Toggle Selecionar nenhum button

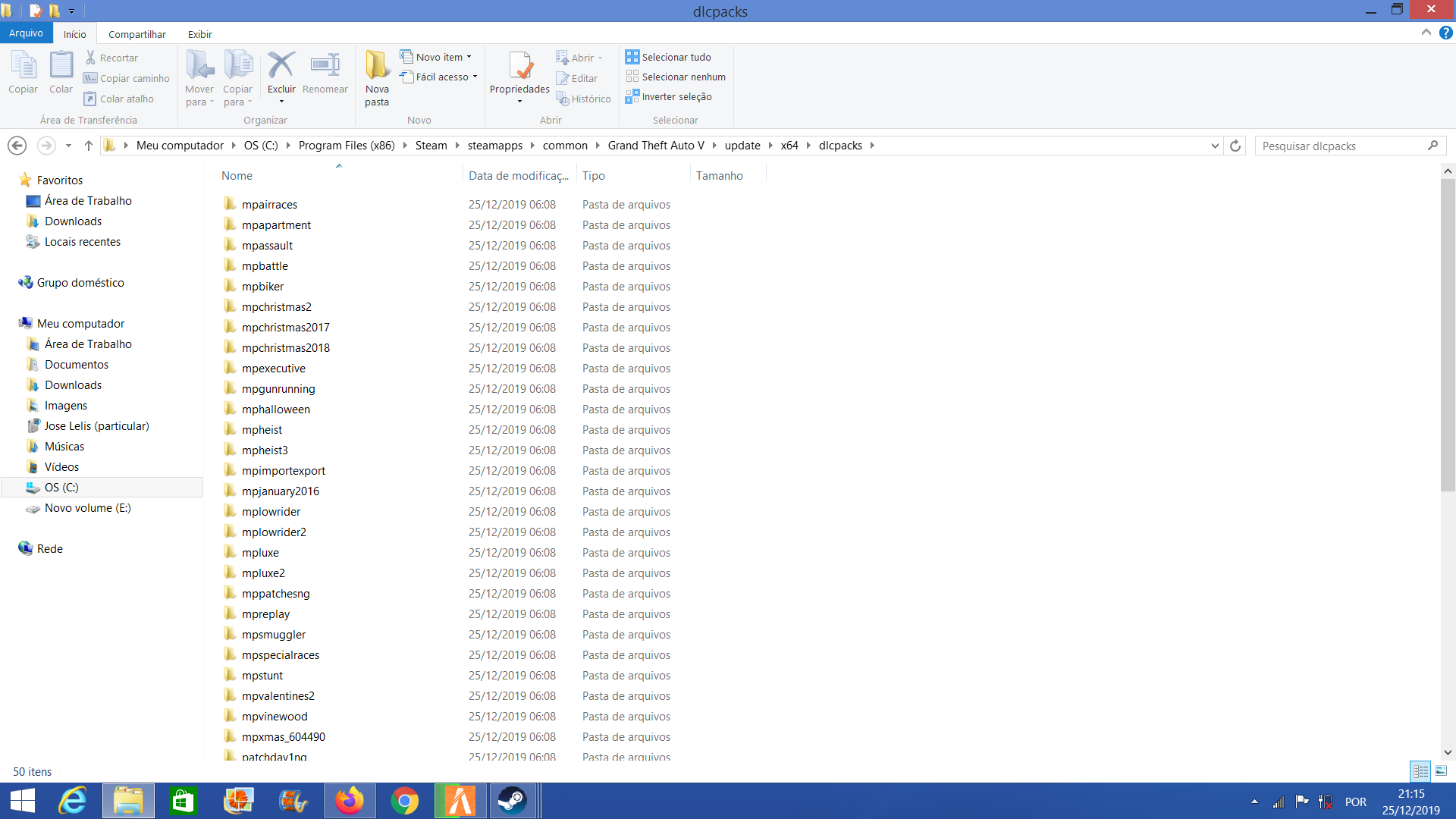coord(676,77)
